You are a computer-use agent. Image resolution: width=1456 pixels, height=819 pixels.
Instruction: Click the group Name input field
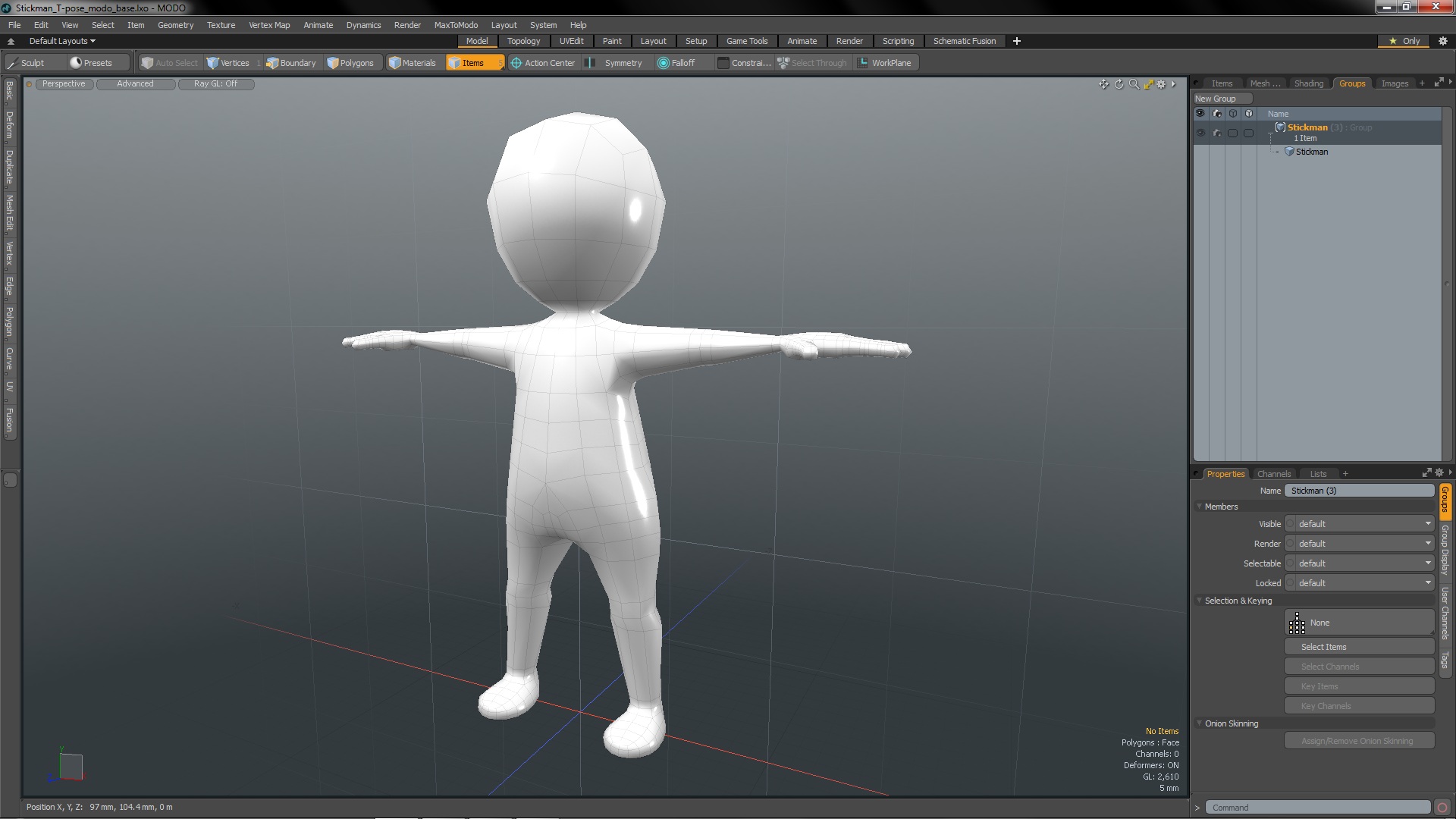point(1358,491)
